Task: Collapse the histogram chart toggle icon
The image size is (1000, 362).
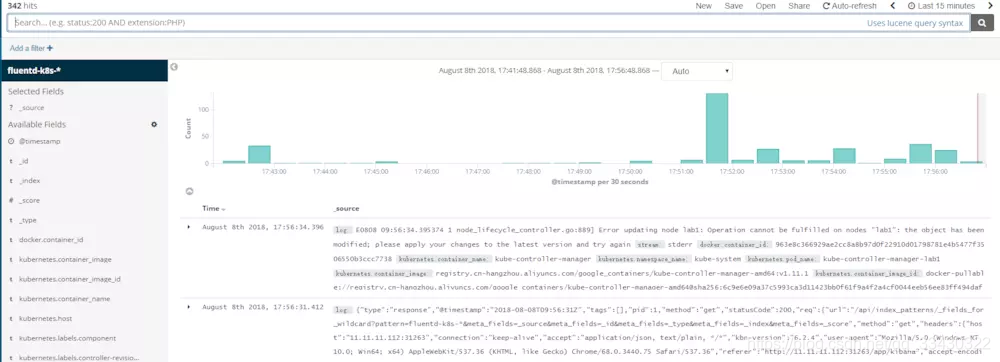Action: 189,191
